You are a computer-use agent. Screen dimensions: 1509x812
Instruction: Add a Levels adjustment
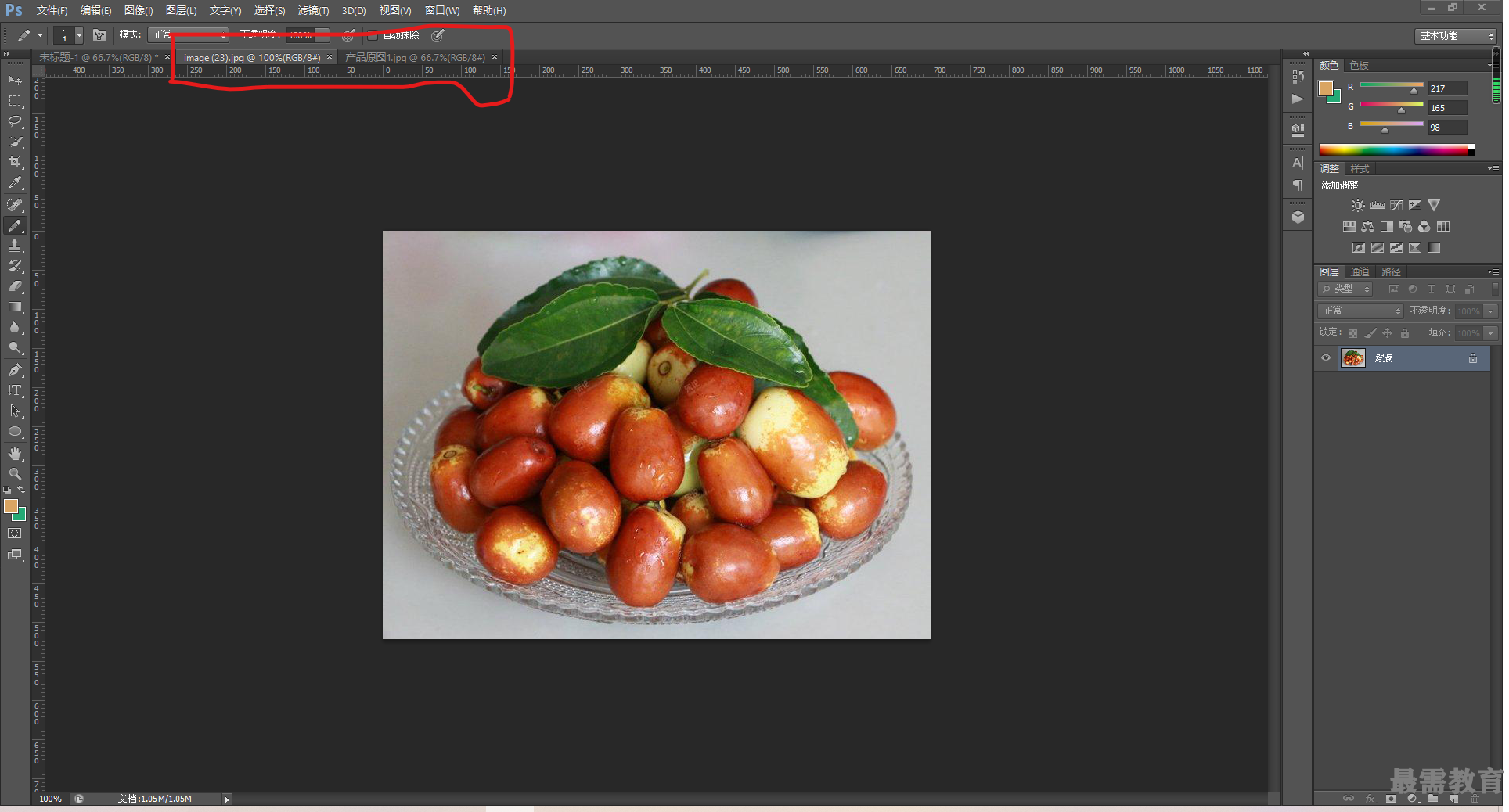coord(1378,206)
